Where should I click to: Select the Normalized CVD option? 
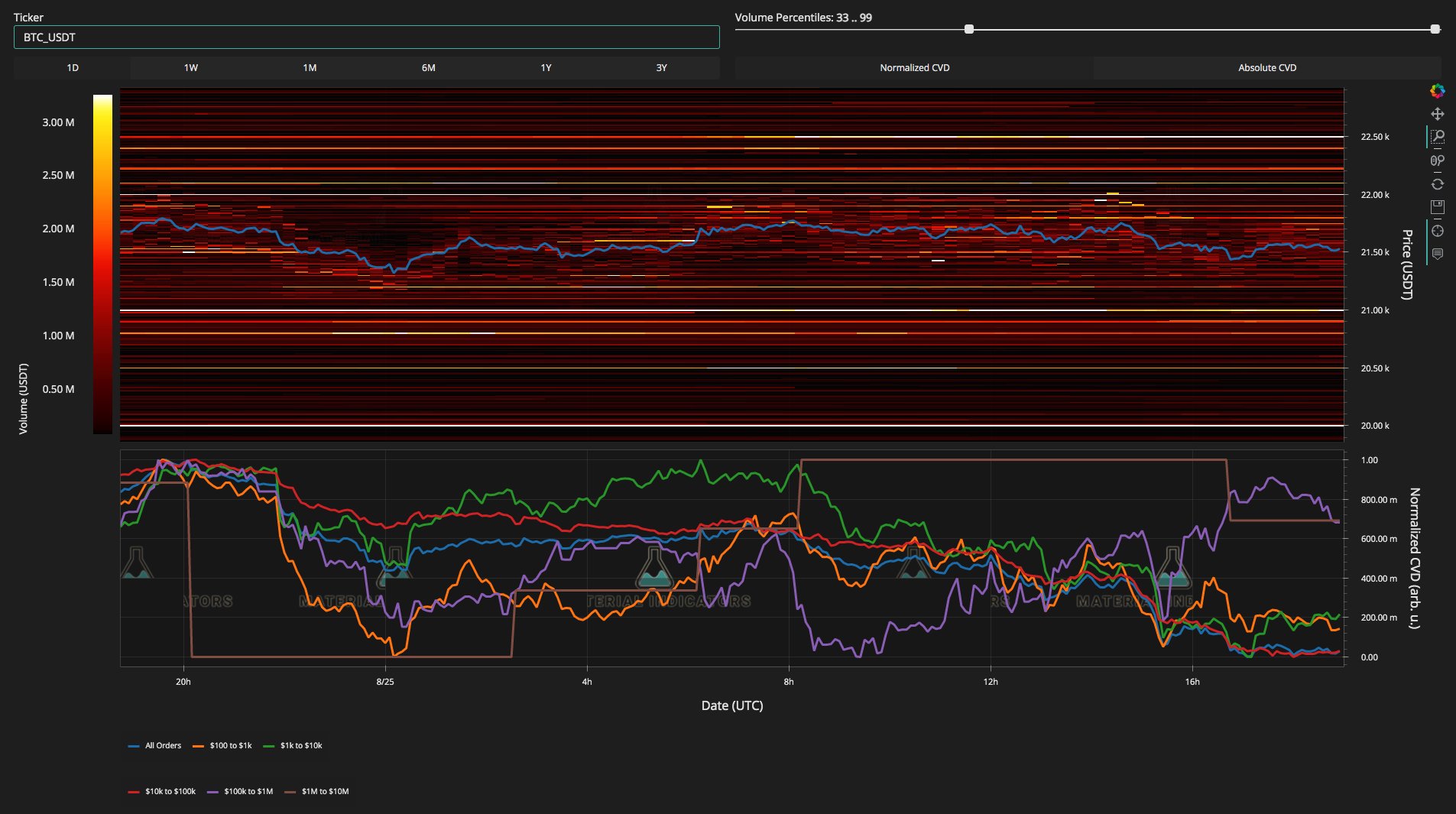(914, 68)
